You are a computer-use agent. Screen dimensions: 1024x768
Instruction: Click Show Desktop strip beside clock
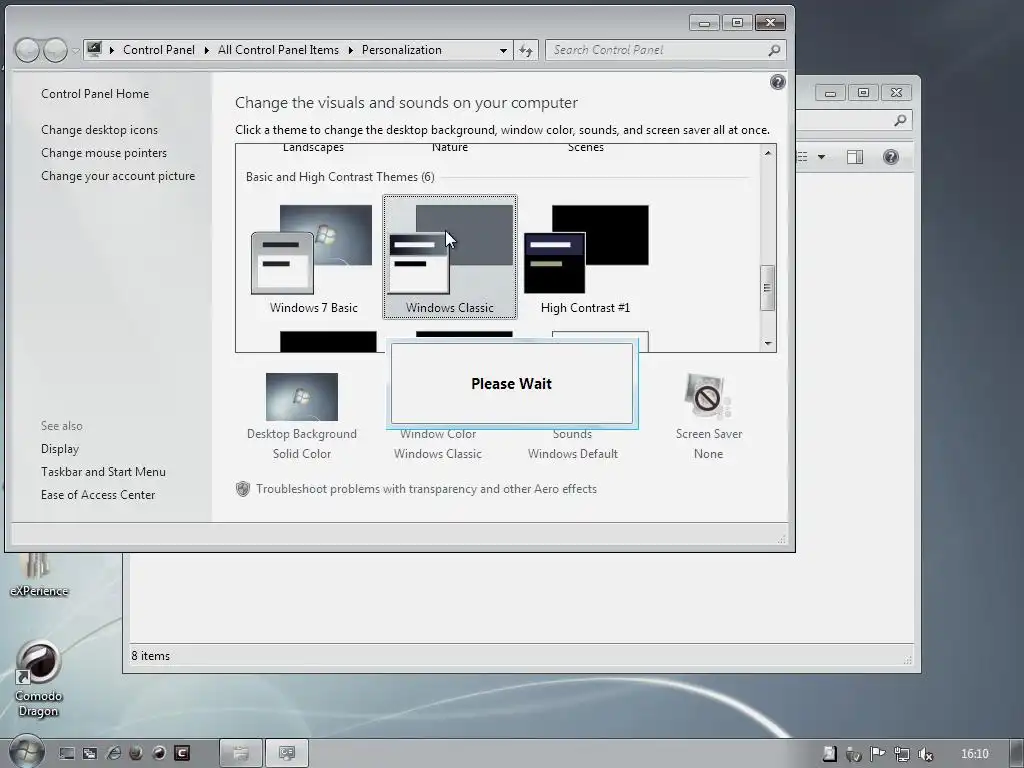pyautogui.click(x=1017, y=753)
